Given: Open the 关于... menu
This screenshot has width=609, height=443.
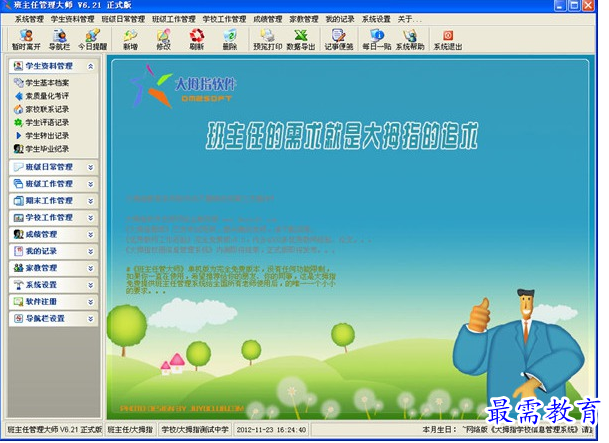Looking at the screenshot, I should click(x=409, y=19).
